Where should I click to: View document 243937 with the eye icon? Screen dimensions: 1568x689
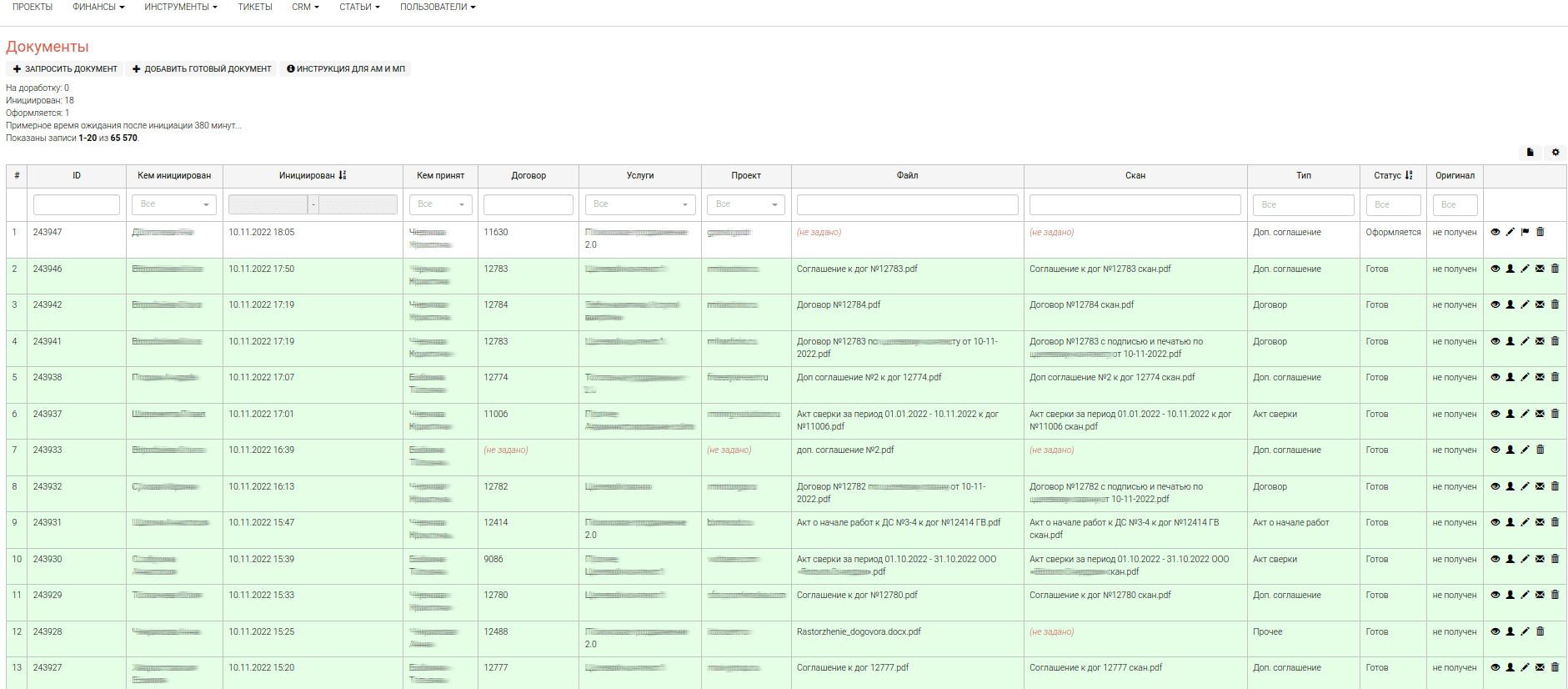pyautogui.click(x=1495, y=414)
